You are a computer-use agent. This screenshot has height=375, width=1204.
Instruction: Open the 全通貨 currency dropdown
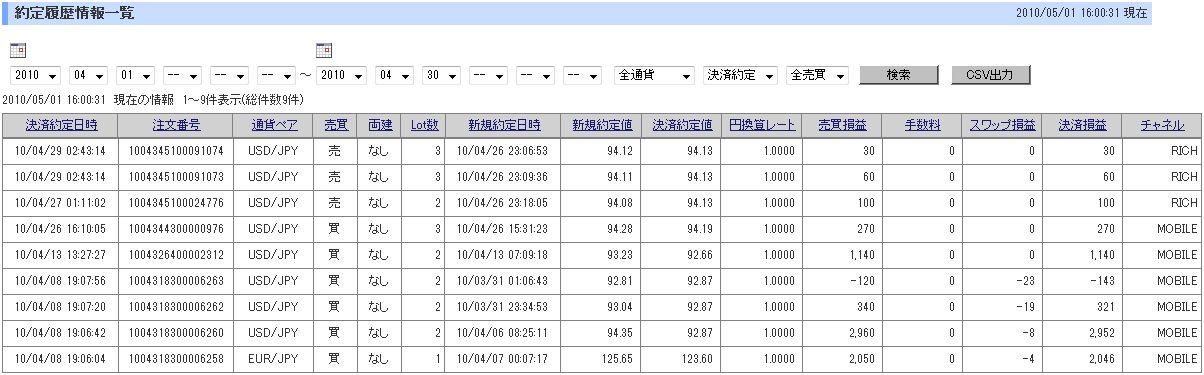tap(654, 75)
